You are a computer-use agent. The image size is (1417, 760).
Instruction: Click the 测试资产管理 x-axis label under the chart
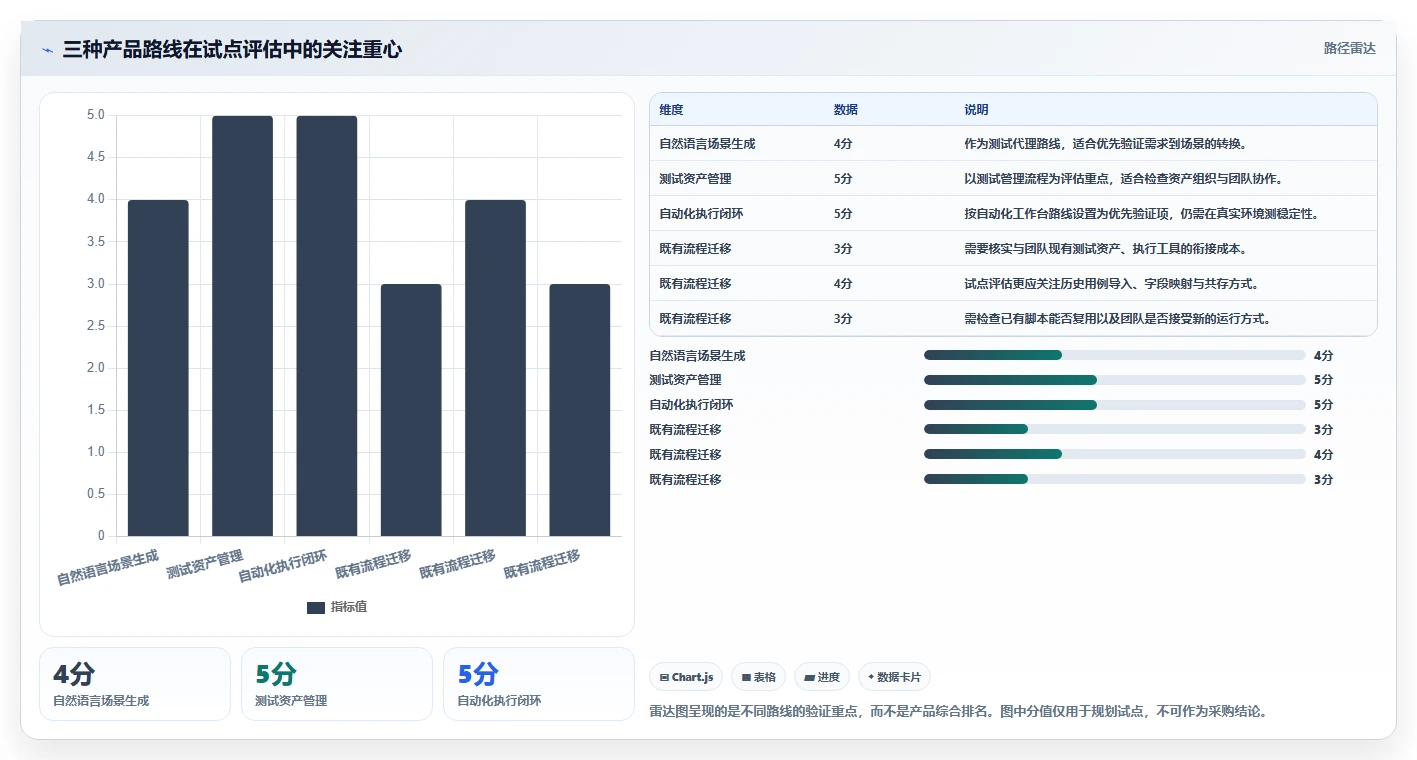click(205, 564)
